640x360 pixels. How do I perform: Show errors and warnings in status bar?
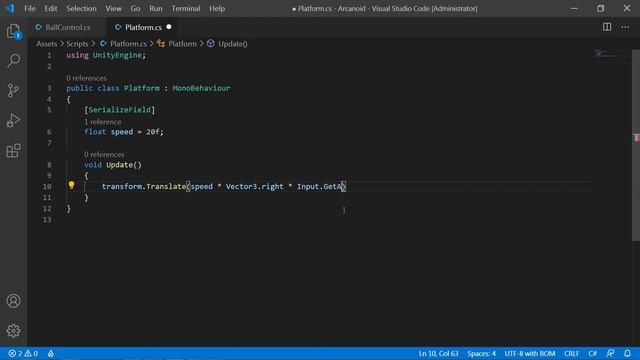23,353
